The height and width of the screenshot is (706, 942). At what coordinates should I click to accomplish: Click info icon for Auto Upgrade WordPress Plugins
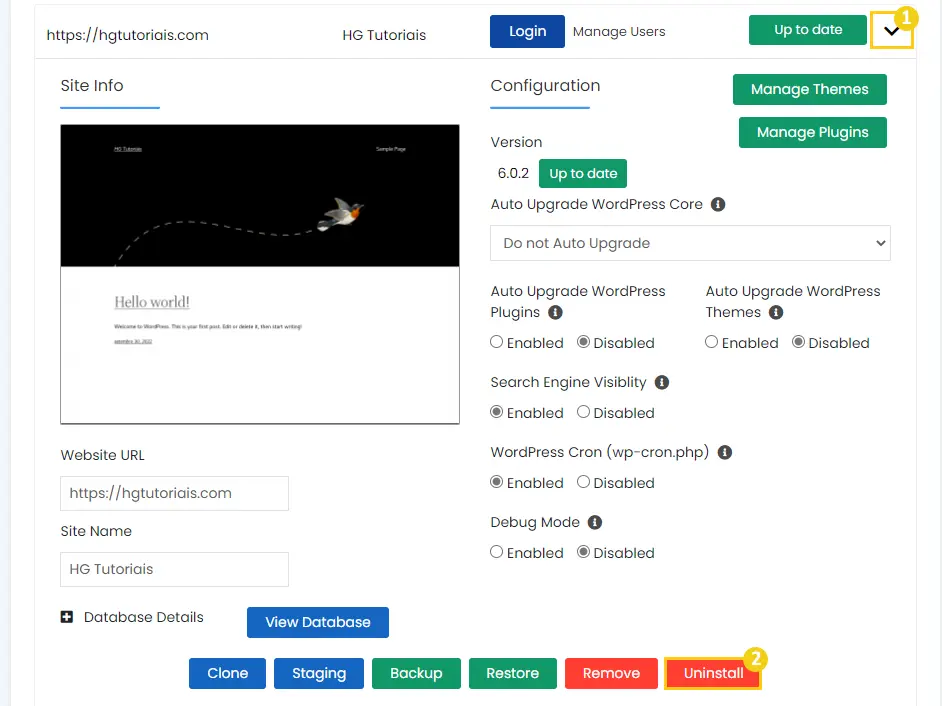(x=556, y=312)
